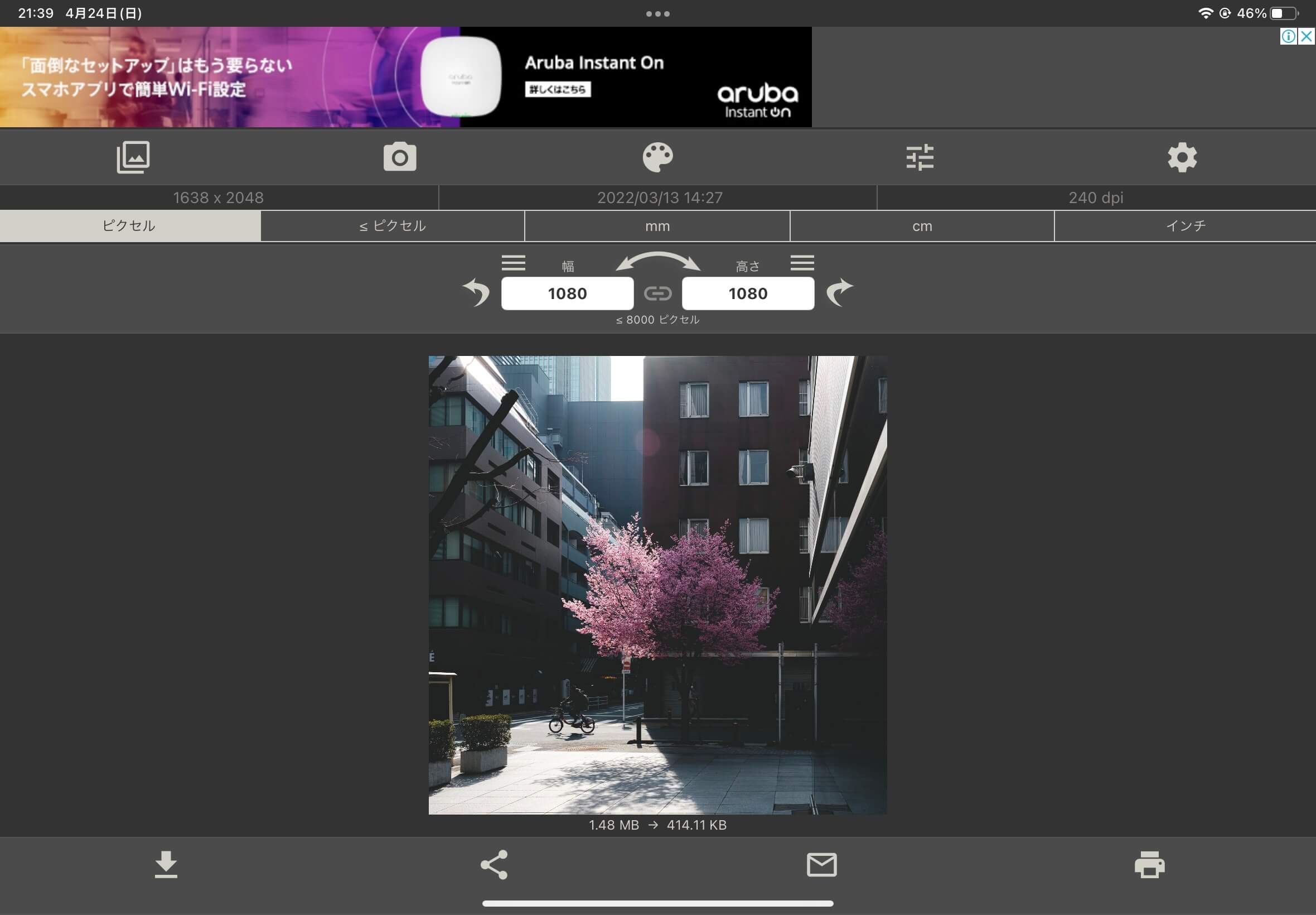Open height presets list menu
The width and height of the screenshot is (1316, 915).
(802, 263)
